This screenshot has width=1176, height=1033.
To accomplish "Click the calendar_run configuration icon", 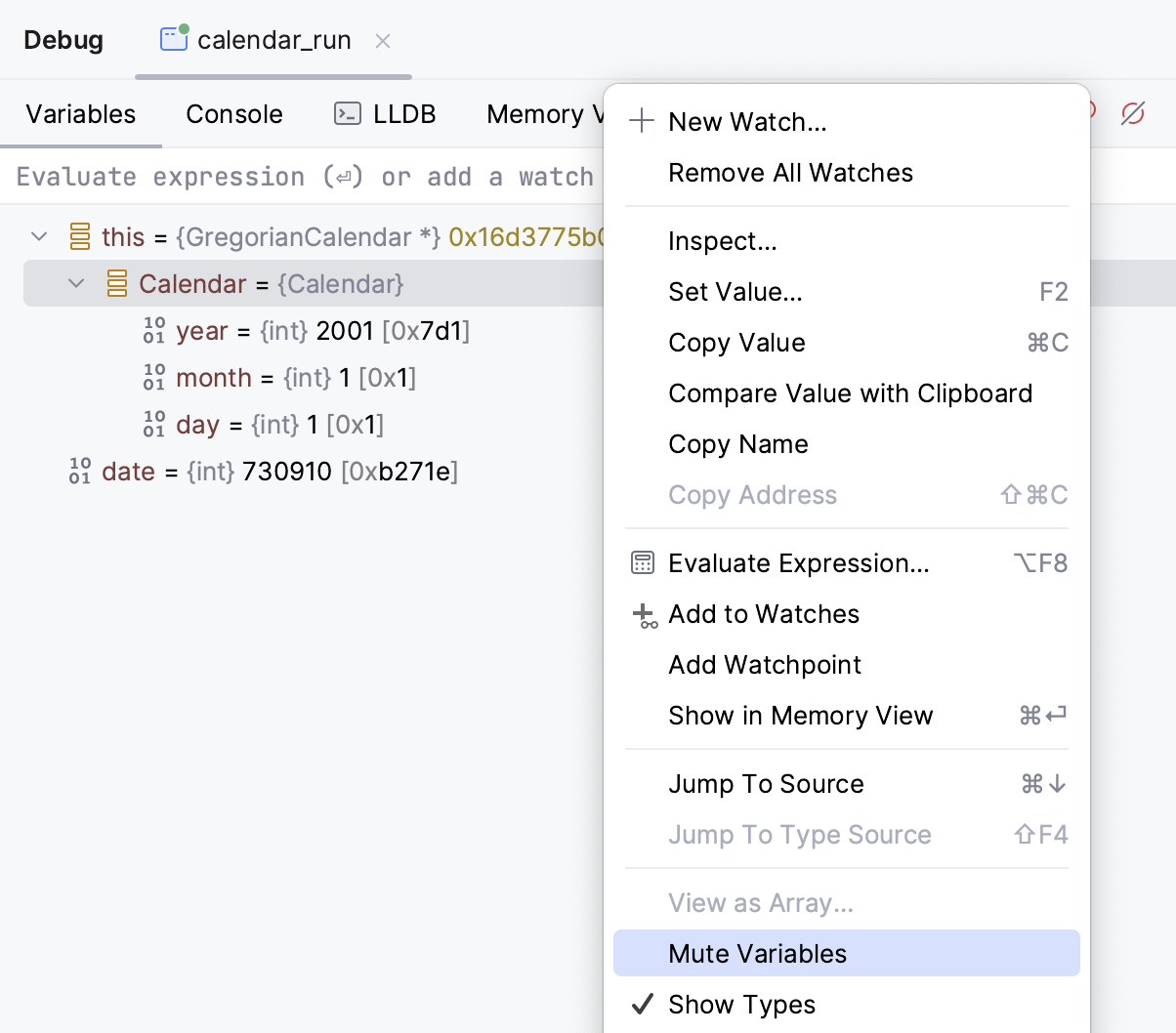I will (174, 39).
